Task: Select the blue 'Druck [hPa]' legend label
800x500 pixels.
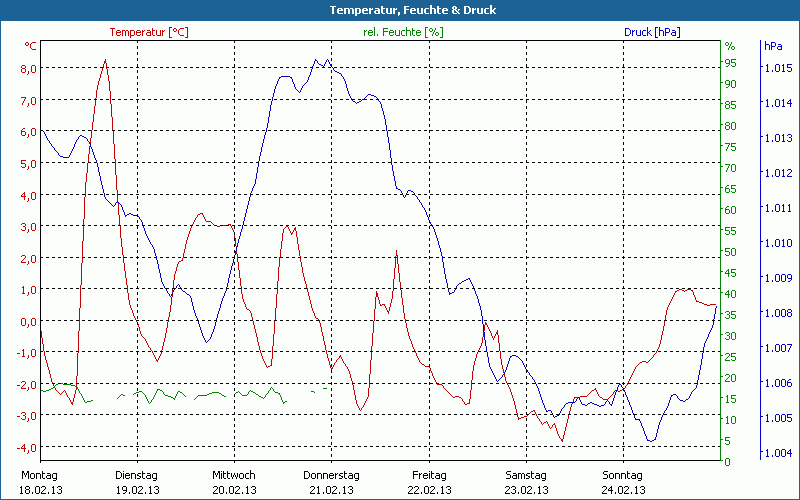Action: 651,32
